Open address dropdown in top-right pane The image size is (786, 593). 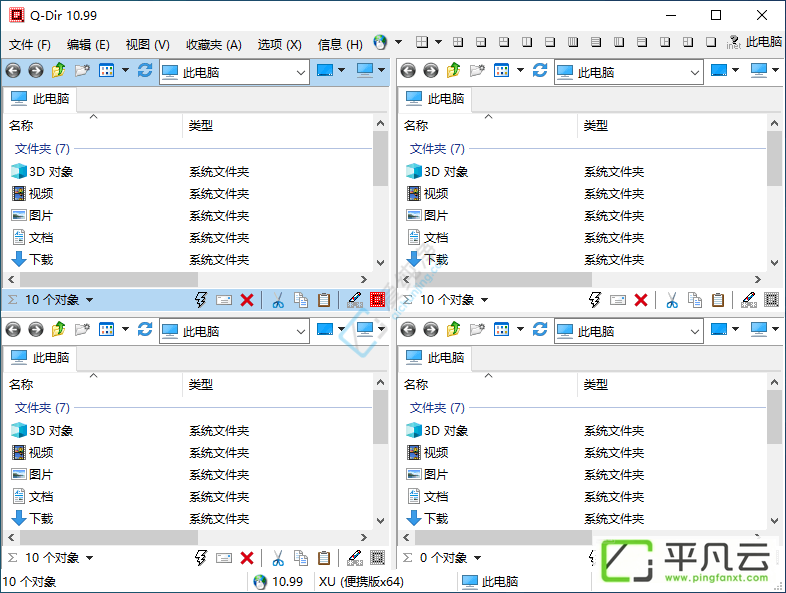(x=695, y=73)
